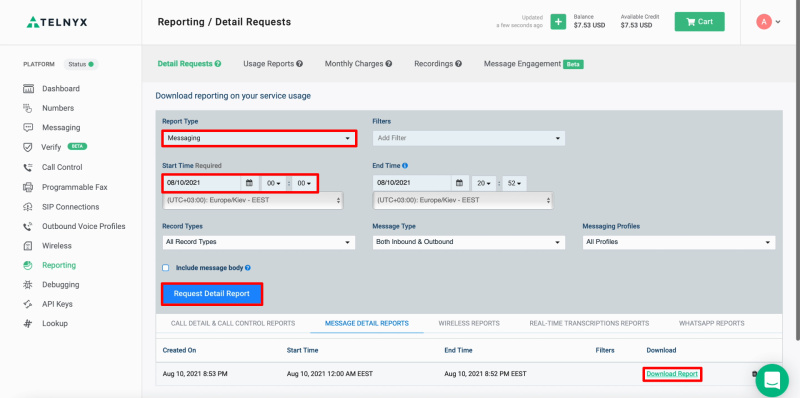The image size is (800, 398).
Task: Click the green add funds plus icon
Action: tap(558, 22)
